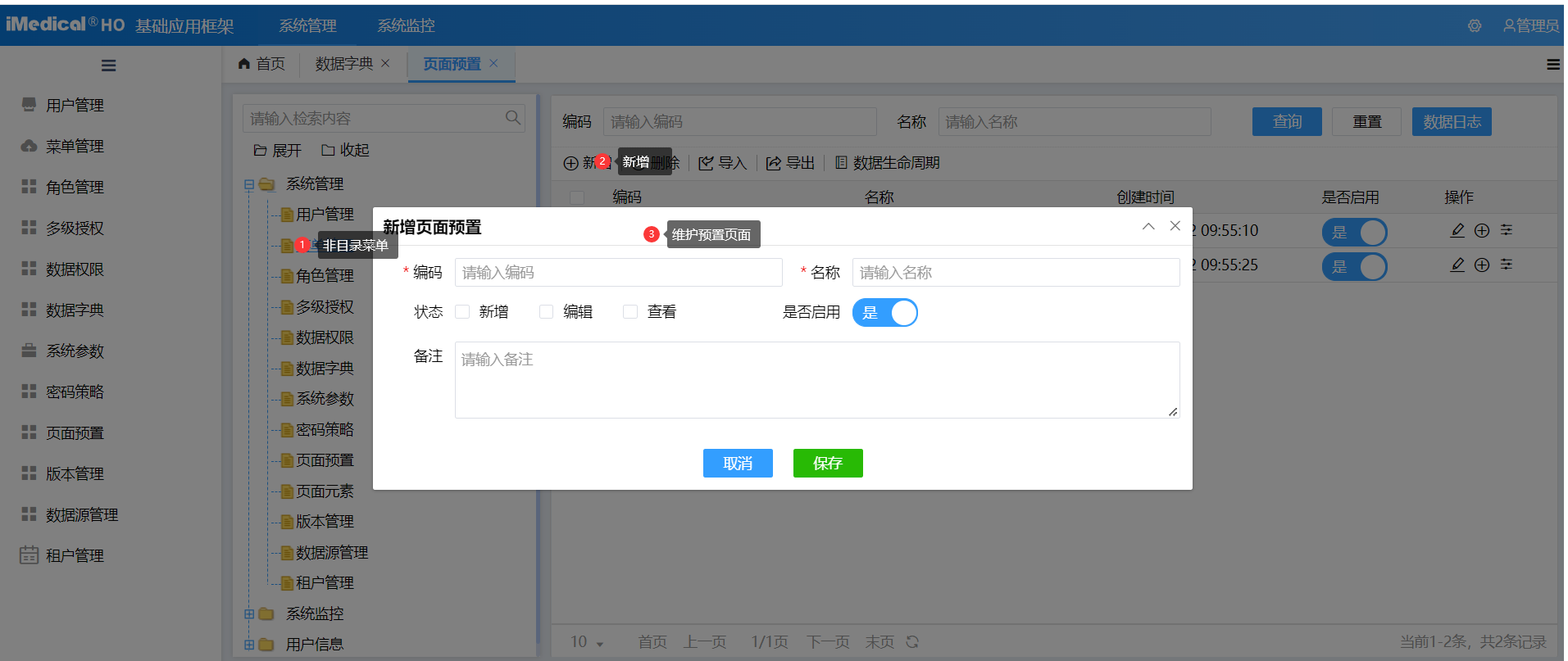Open 租户管理 in left sidebar

pos(75,555)
